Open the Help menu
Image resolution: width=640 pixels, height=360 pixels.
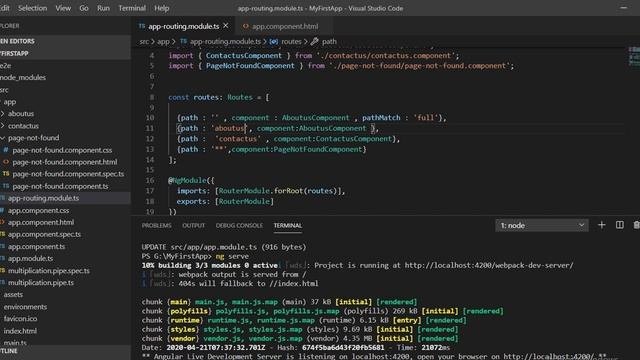(161, 8)
